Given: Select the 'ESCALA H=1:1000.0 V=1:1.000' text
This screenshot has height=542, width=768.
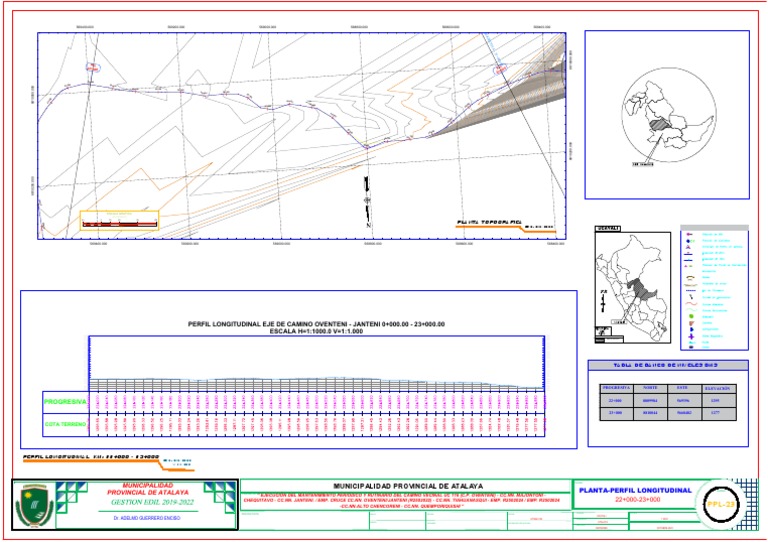Looking at the screenshot, I should pos(316,331).
